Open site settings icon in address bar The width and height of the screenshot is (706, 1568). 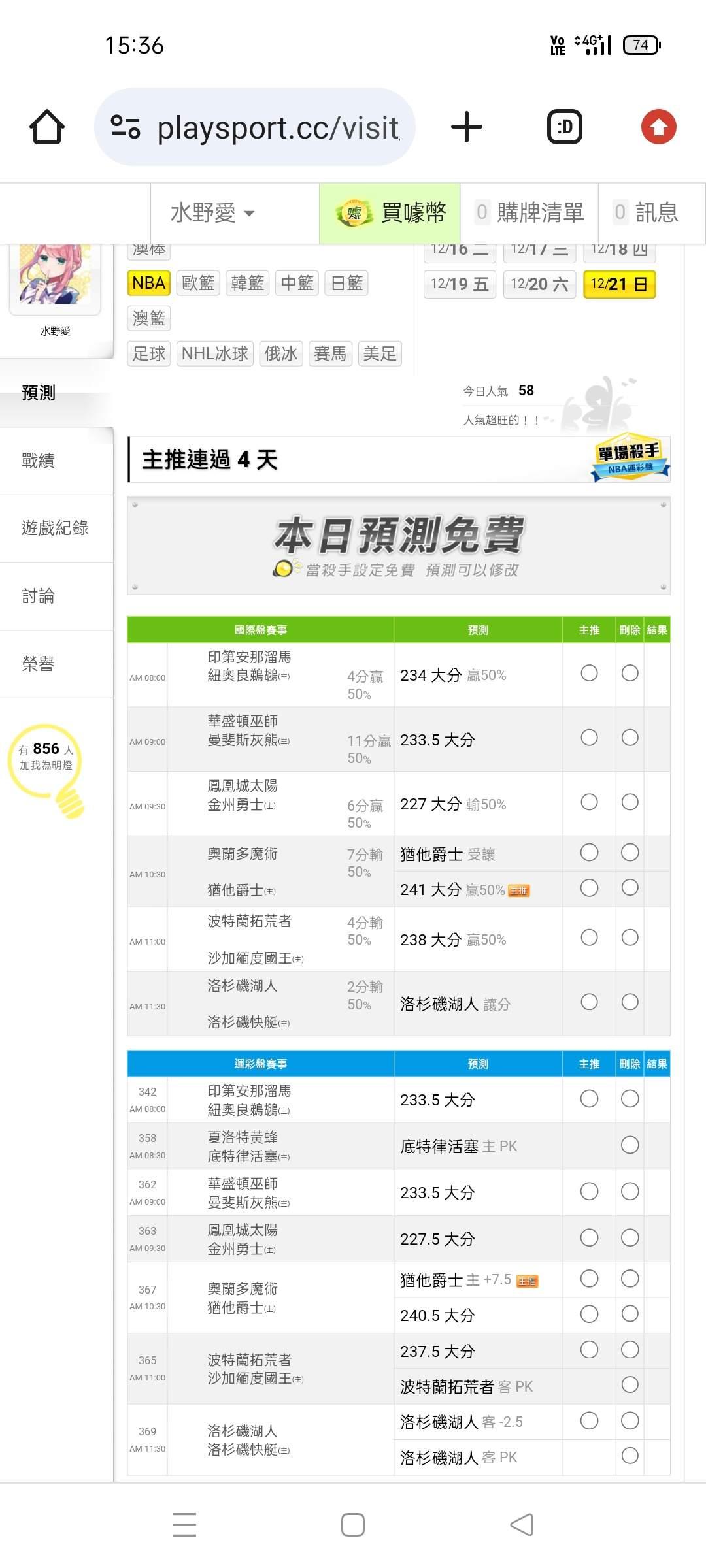click(126, 127)
